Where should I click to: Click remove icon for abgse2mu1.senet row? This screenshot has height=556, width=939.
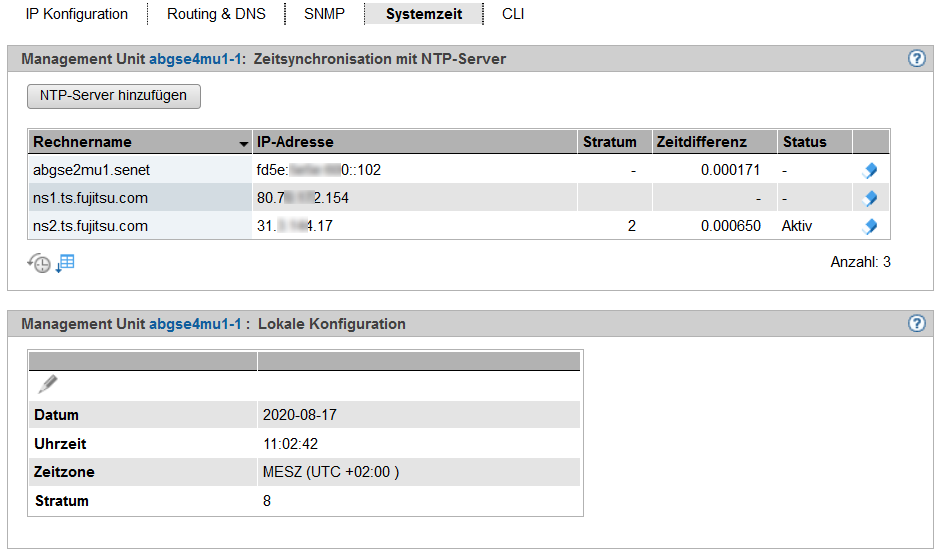tap(869, 170)
